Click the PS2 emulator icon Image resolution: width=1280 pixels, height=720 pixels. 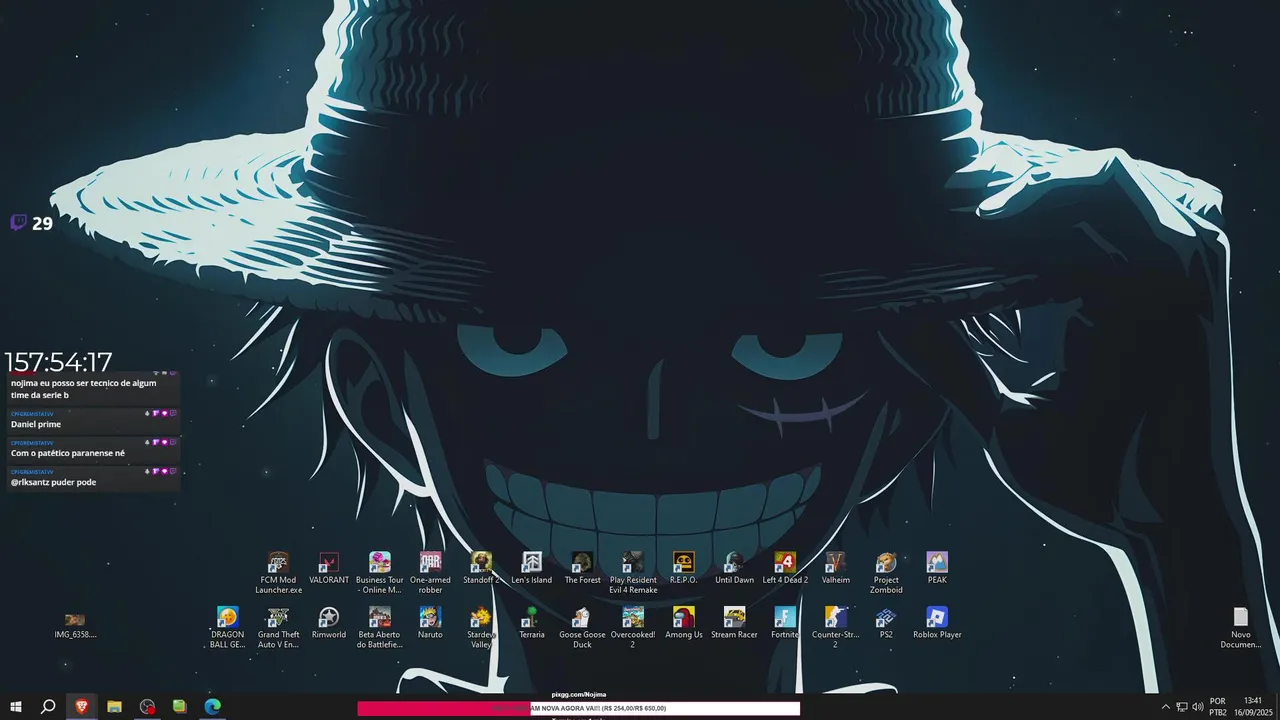(x=886, y=622)
